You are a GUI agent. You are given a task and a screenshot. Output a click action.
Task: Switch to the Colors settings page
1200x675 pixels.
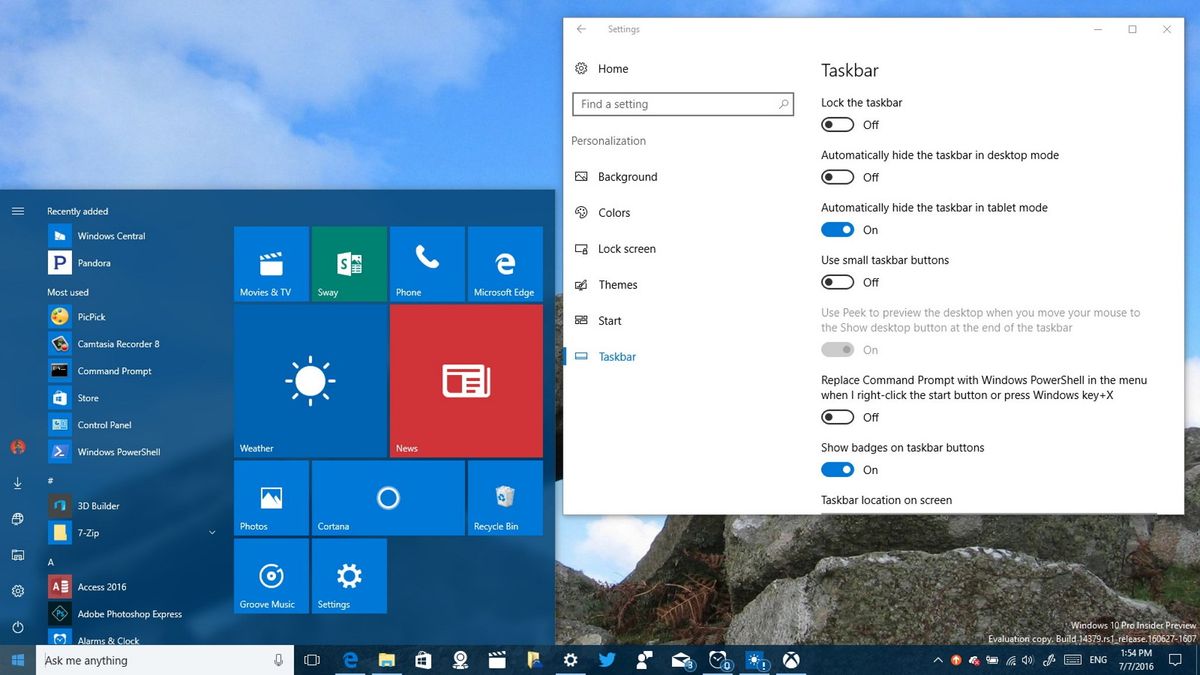pos(616,212)
